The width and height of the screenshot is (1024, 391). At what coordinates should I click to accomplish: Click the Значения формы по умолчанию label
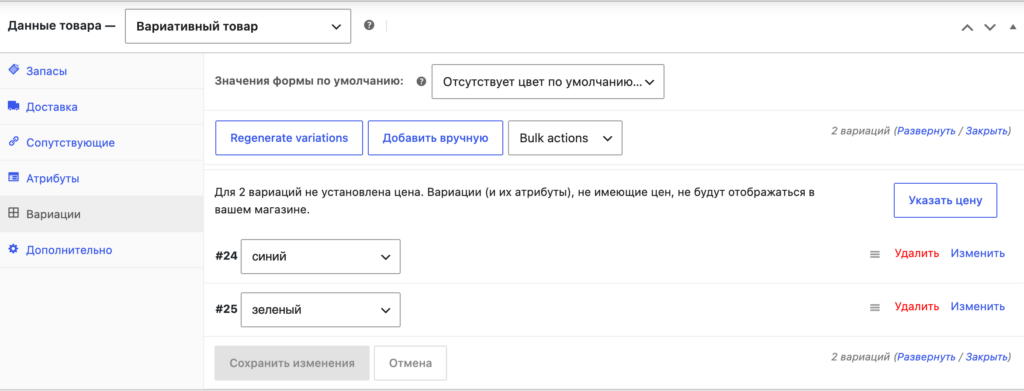(x=310, y=82)
